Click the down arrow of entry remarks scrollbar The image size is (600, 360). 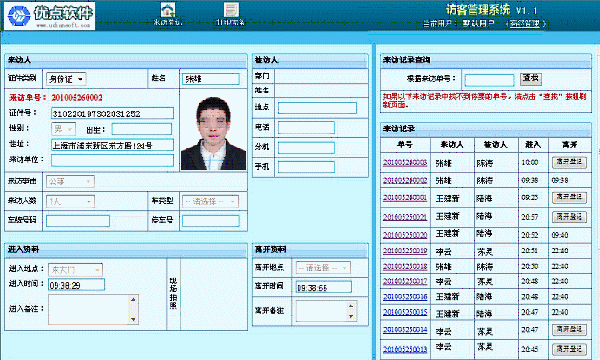133,319
